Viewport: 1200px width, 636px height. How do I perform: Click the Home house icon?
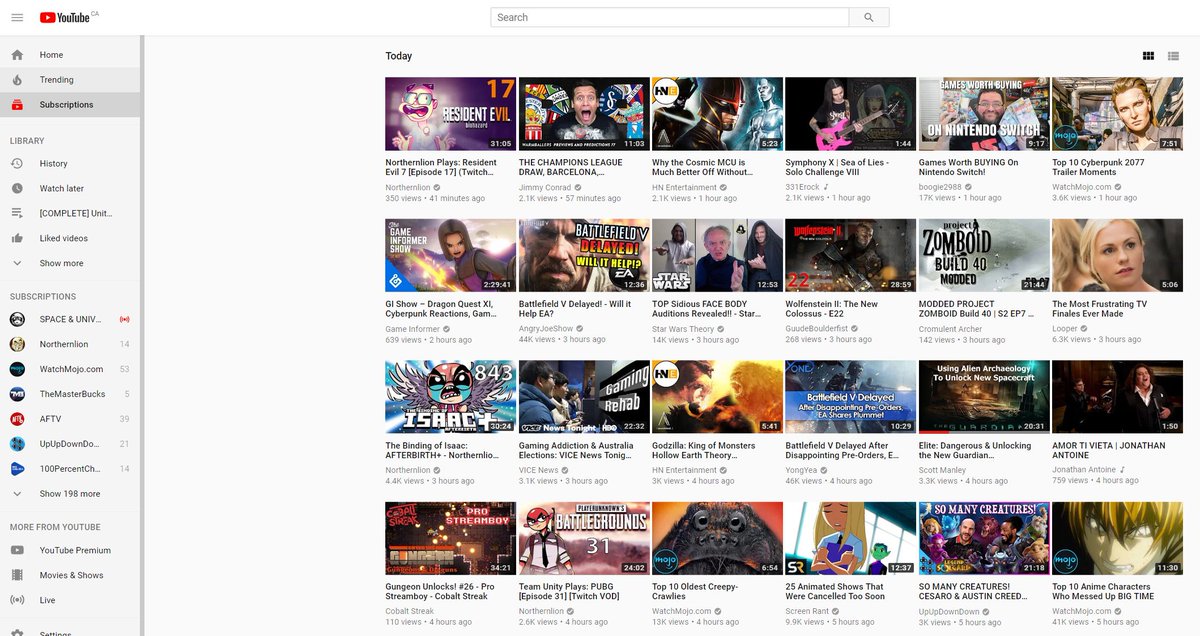click(17, 55)
